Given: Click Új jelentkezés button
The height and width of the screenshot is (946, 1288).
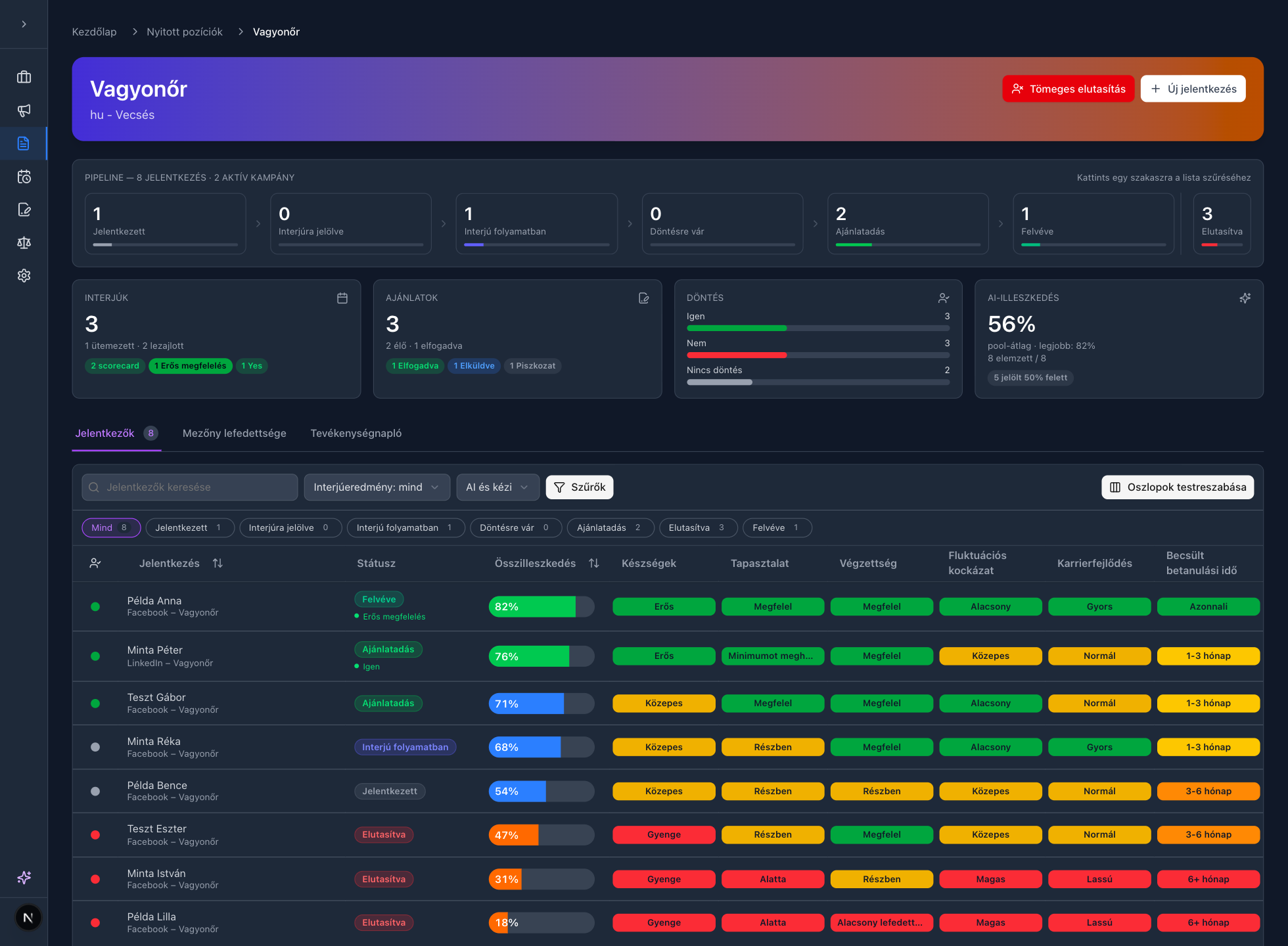Looking at the screenshot, I should [1193, 89].
